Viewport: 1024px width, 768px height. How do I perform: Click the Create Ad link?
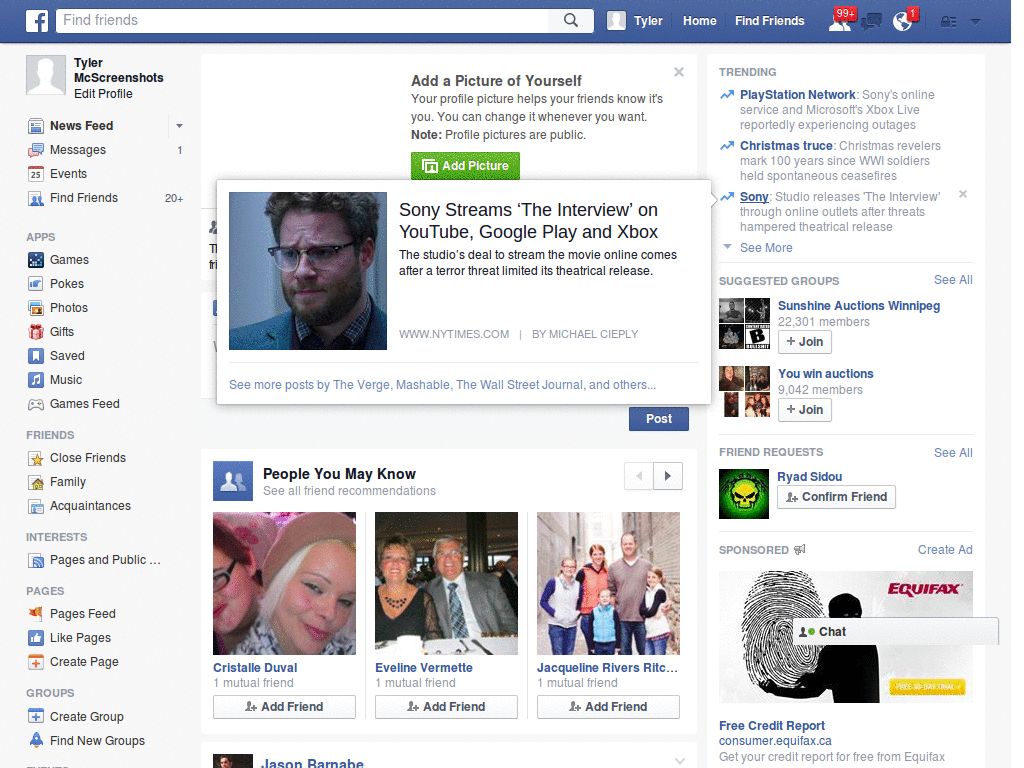click(945, 550)
